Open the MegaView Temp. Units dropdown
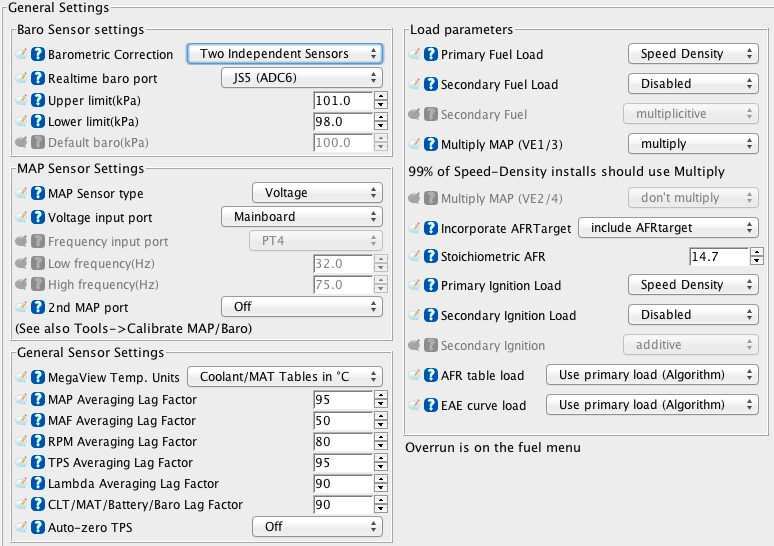 (285, 377)
